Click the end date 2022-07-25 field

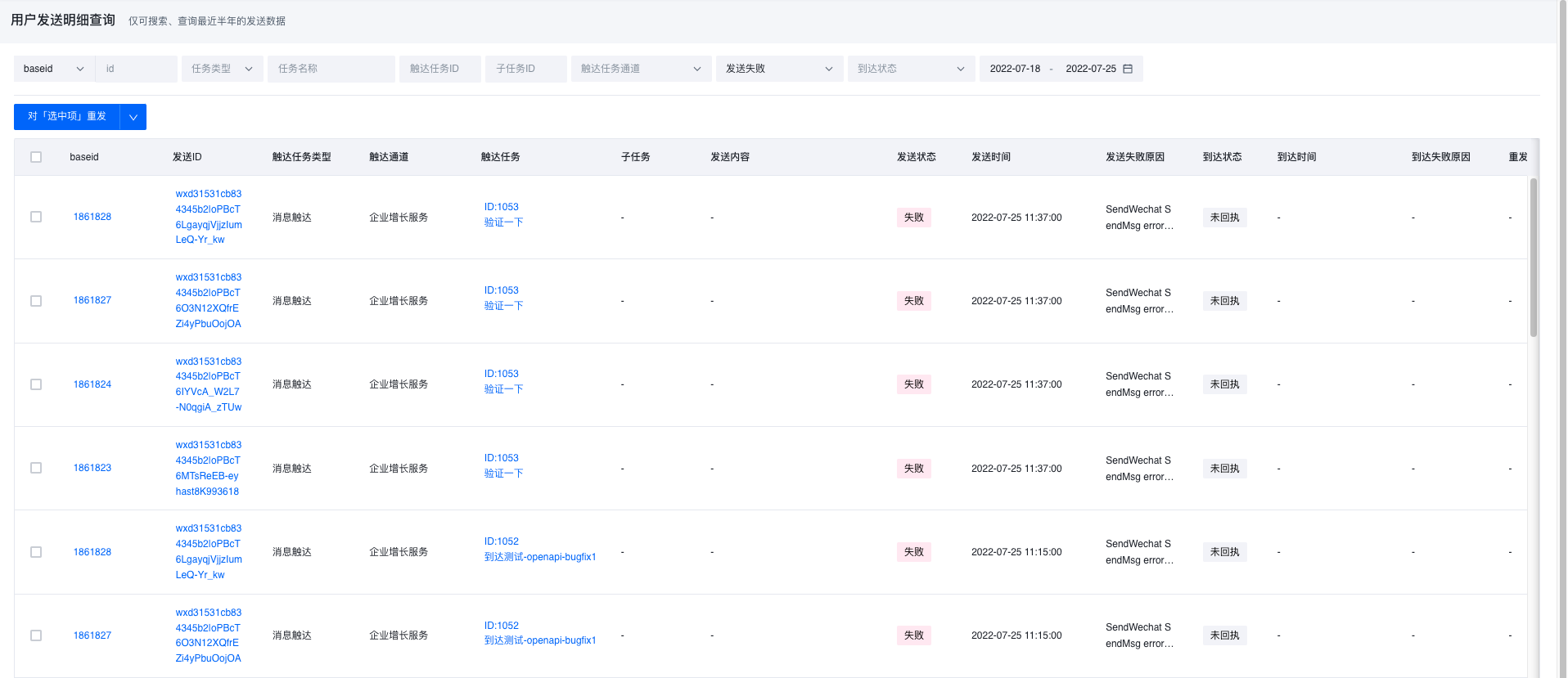(x=1091, y=69)
